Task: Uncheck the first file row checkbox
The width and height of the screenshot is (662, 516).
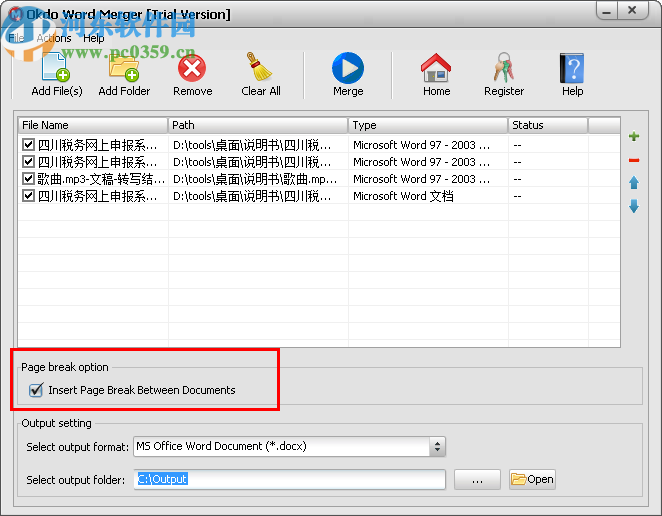Action: tap(28, 145)
